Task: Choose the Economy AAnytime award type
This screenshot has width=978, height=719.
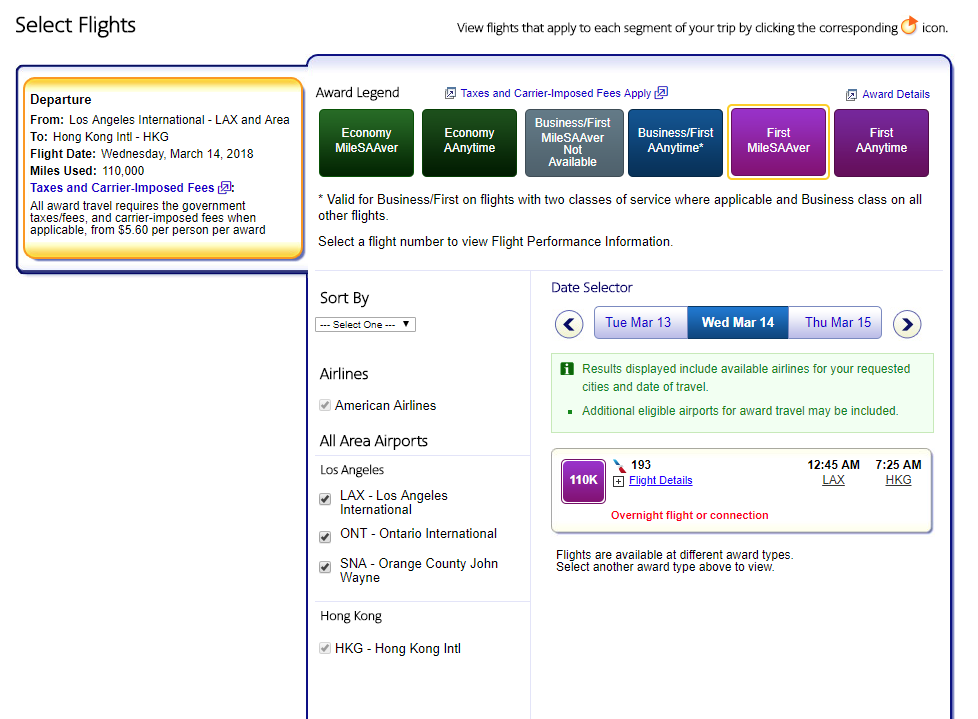Action: pyautogui.click(x=469, y=143)
